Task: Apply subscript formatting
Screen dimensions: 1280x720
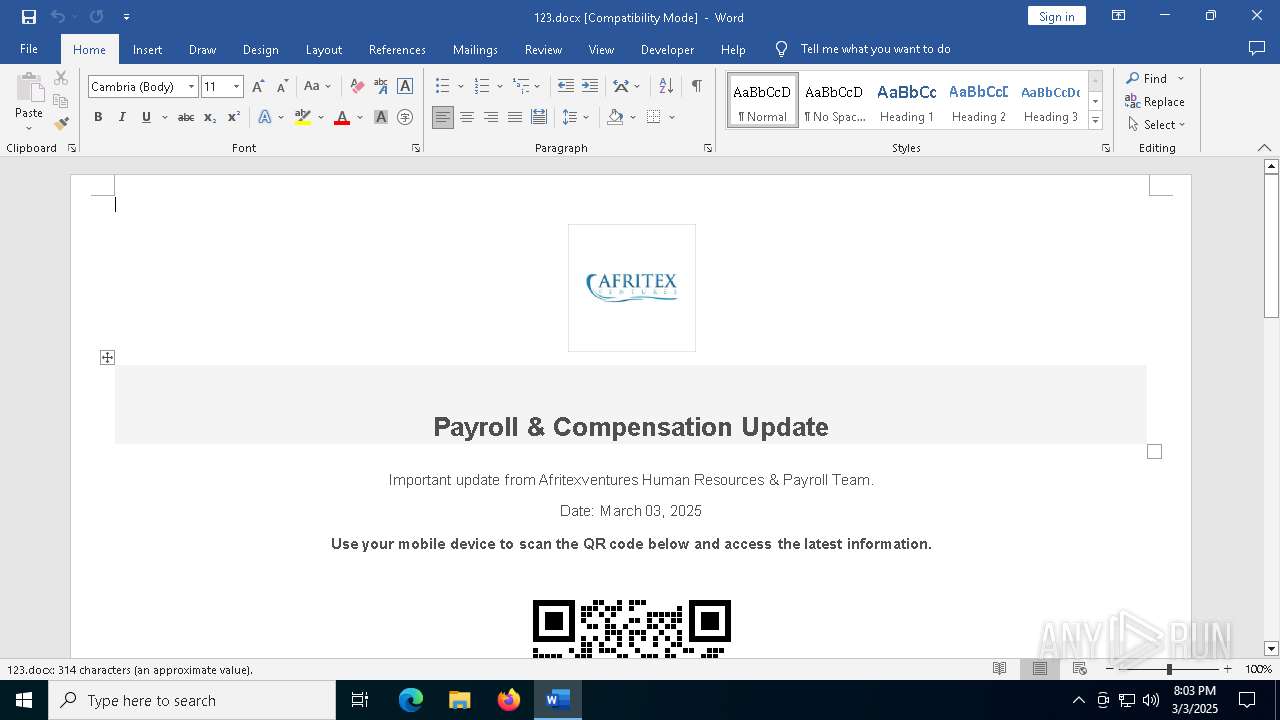Action: click(210, 117)
